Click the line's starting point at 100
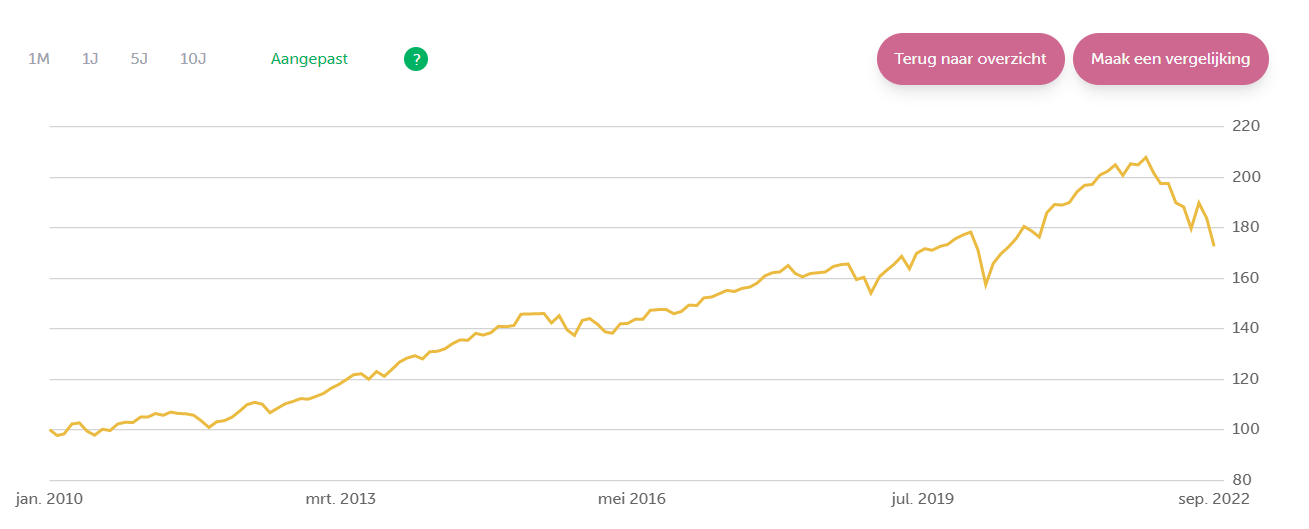The image size is (1309, 529). point(50,430)
